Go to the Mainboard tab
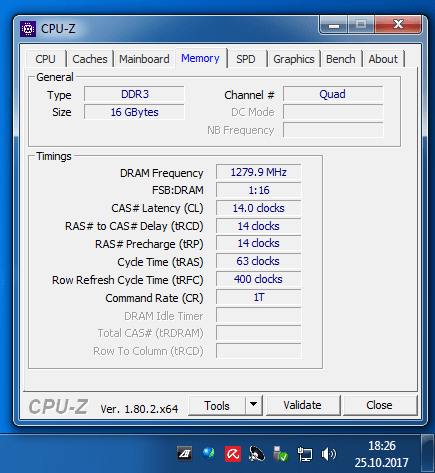The width and height of the screenshot is (435, 473). pyautogui.click(x=144, y=59)
